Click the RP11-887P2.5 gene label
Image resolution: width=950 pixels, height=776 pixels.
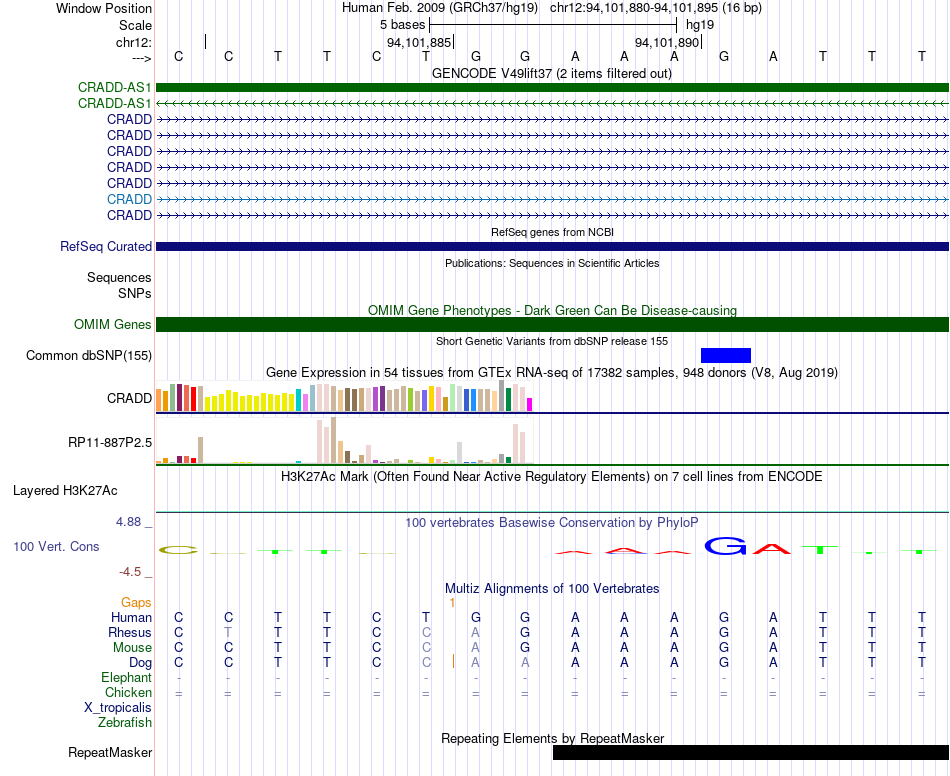pyautogui.click(x=110, y=442)
